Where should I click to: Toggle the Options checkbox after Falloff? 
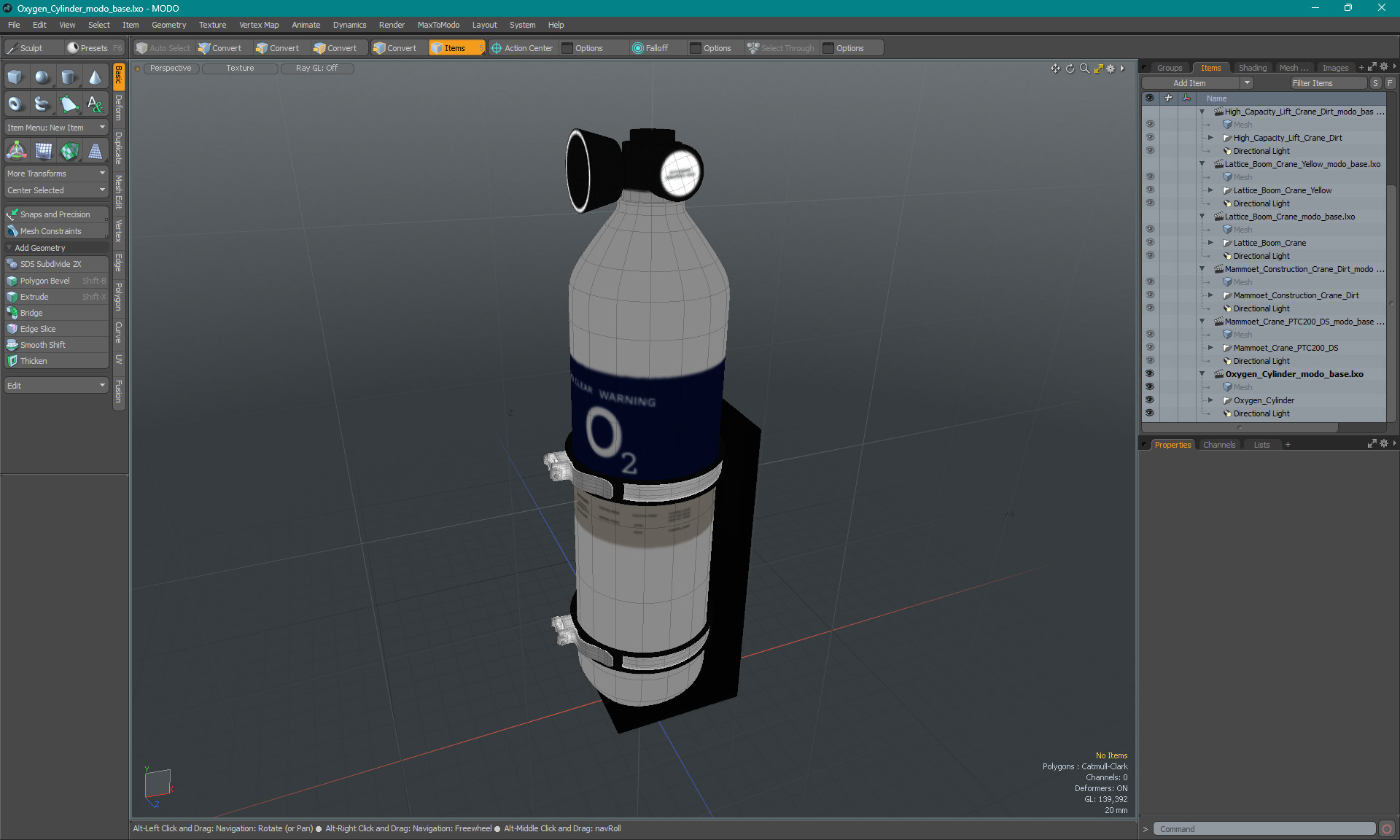(696, 48)
